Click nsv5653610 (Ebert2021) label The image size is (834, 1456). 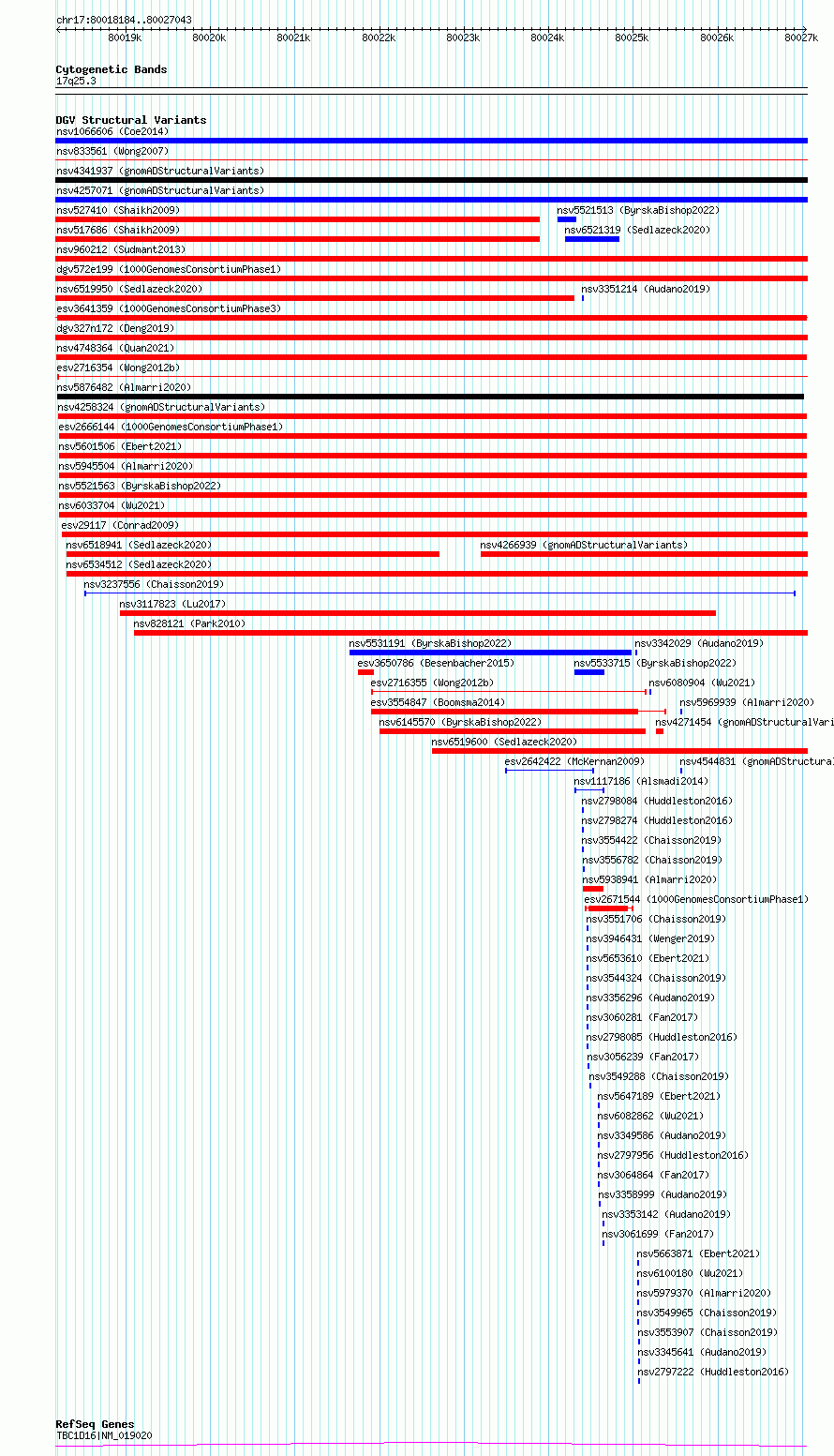tap(648, 958)
